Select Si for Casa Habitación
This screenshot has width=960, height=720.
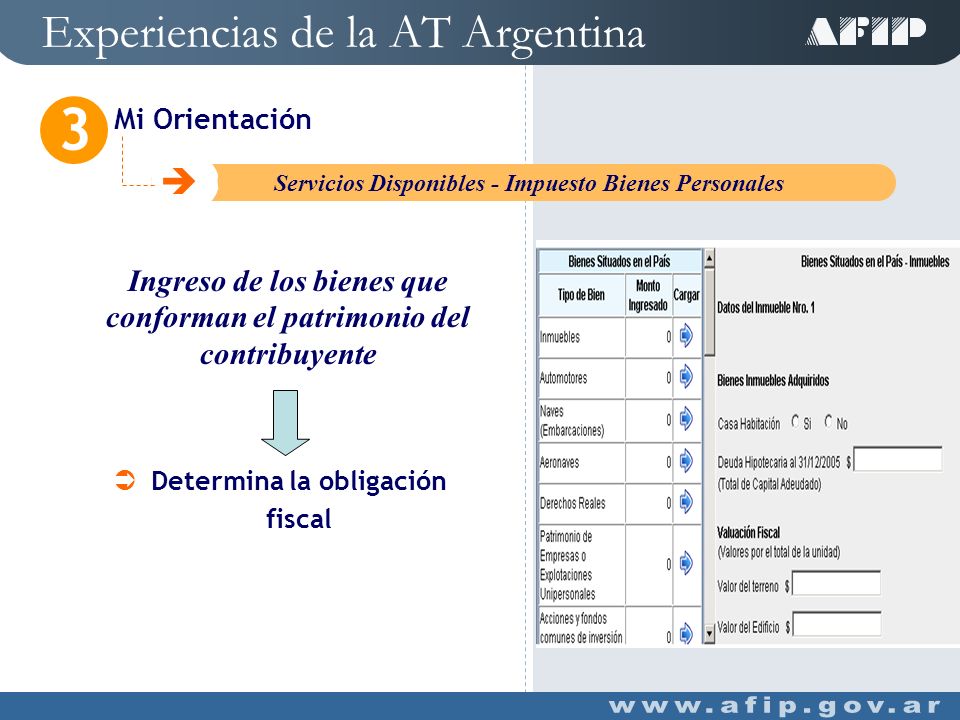tap(795, 421)
